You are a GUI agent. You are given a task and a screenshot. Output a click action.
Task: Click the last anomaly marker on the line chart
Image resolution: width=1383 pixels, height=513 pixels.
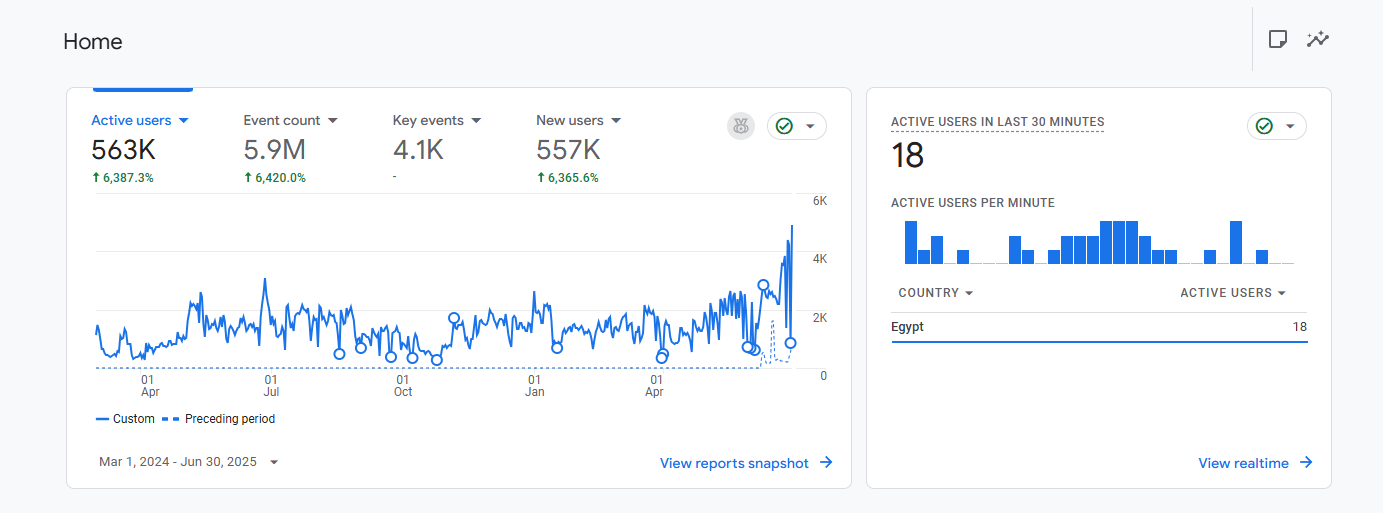tap(790, 343)
